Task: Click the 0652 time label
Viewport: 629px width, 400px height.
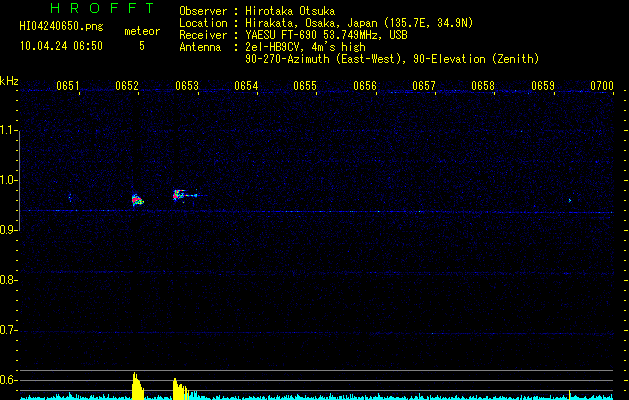Action: tap(127, 85)
